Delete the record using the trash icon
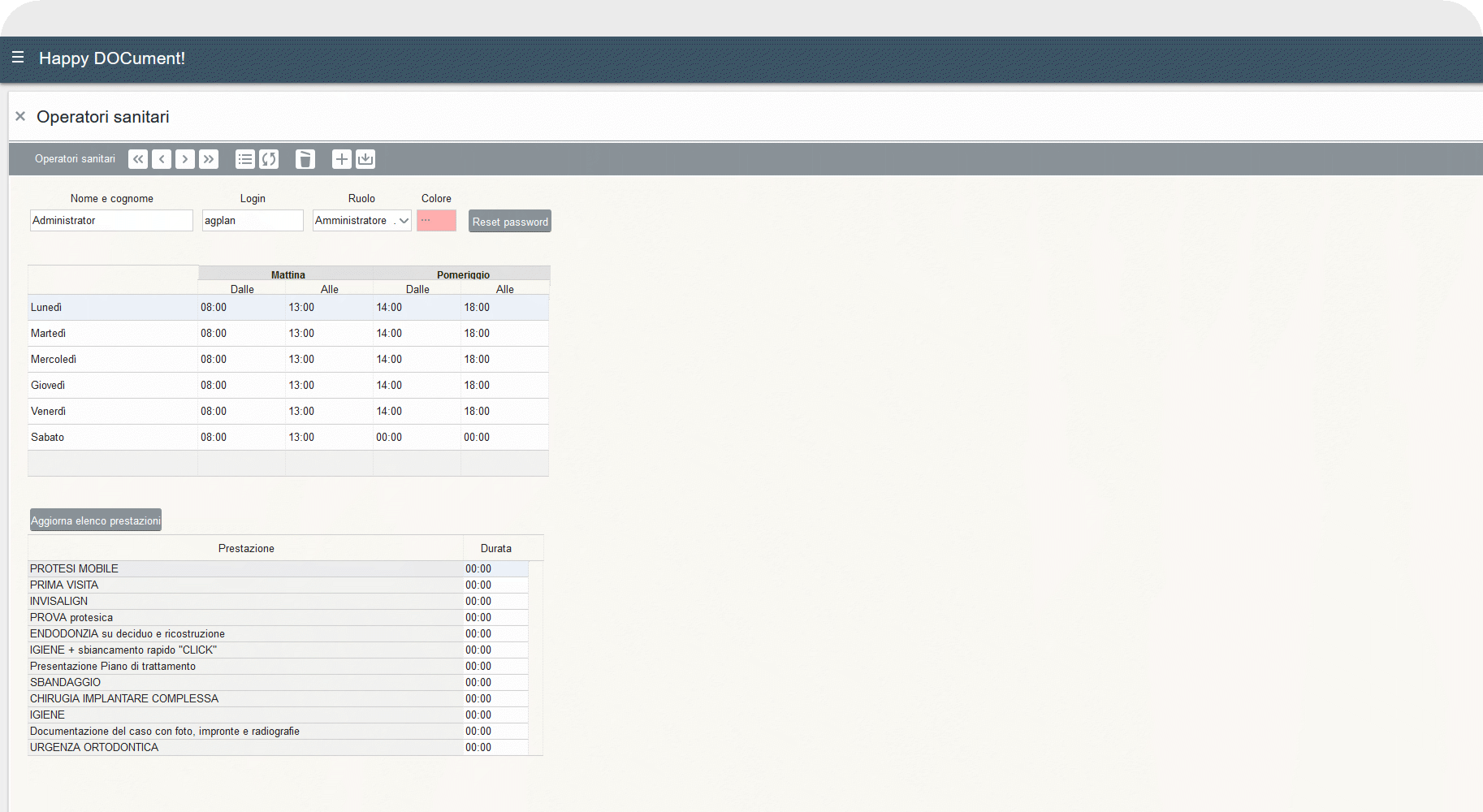The height and width of the screenshot is (812, 1483). (305, 159)
